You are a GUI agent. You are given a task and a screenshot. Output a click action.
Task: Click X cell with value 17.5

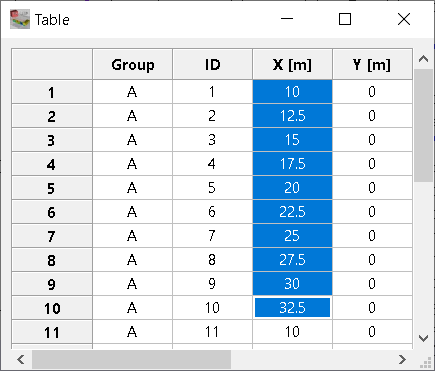(x=292, y=164)
